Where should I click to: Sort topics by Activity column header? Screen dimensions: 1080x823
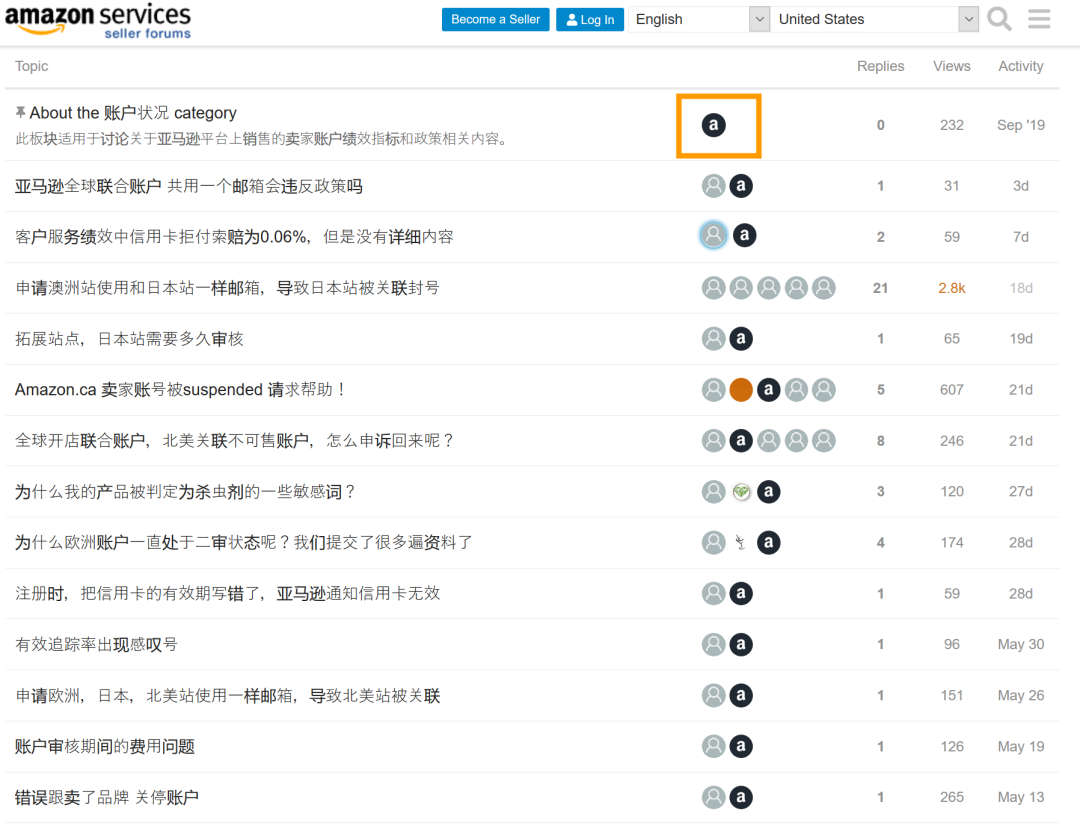(1020, 66)
